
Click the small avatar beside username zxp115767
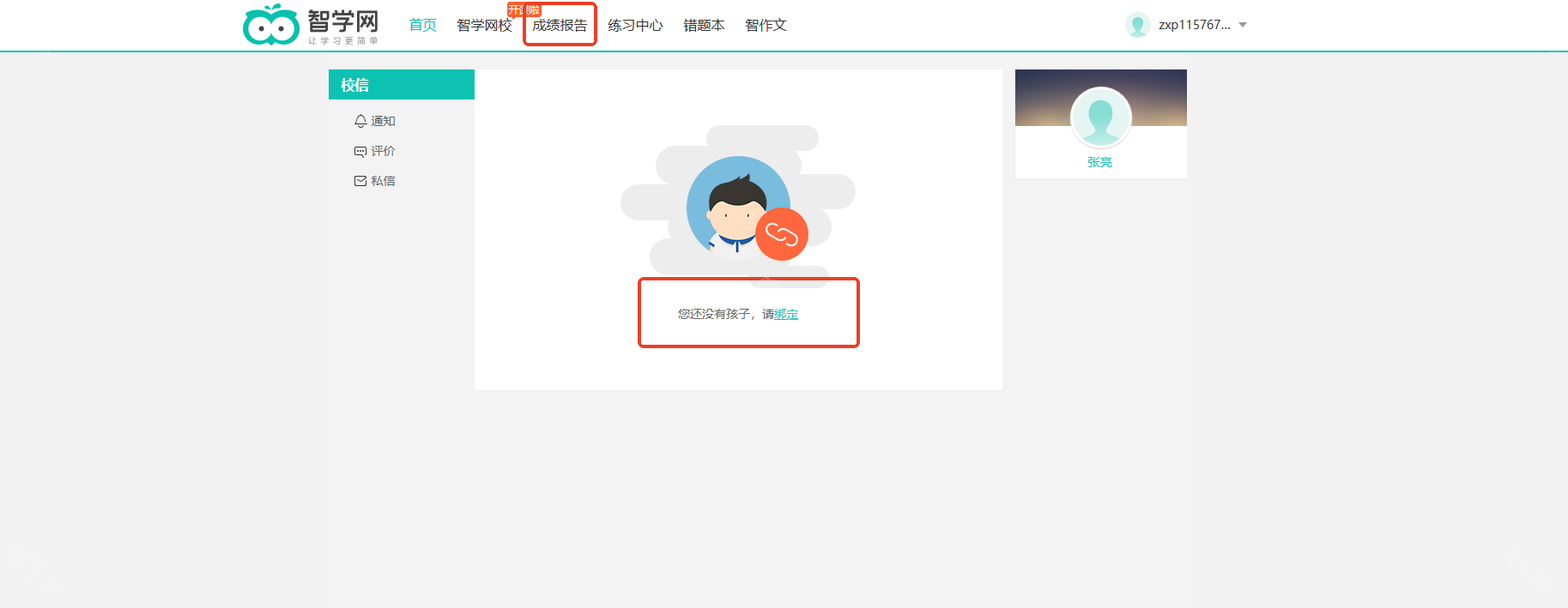(x=1137, y=25)
